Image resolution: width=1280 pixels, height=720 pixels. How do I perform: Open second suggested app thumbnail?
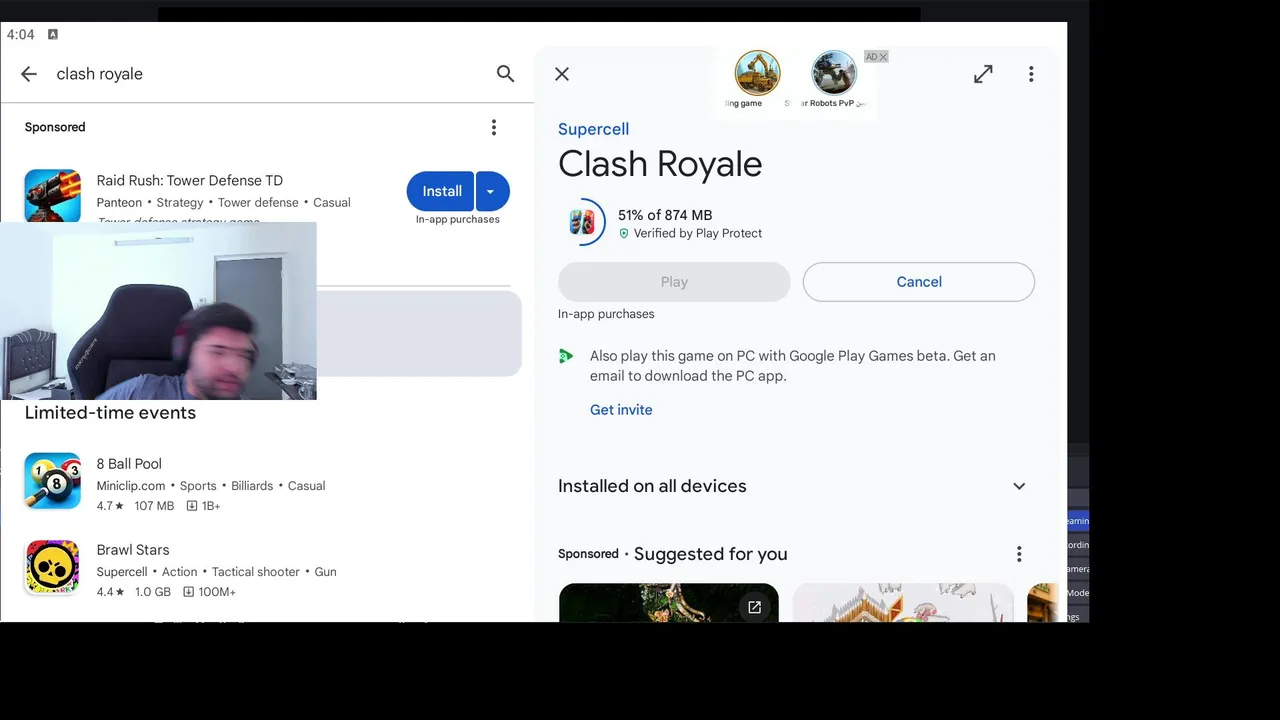903,602
